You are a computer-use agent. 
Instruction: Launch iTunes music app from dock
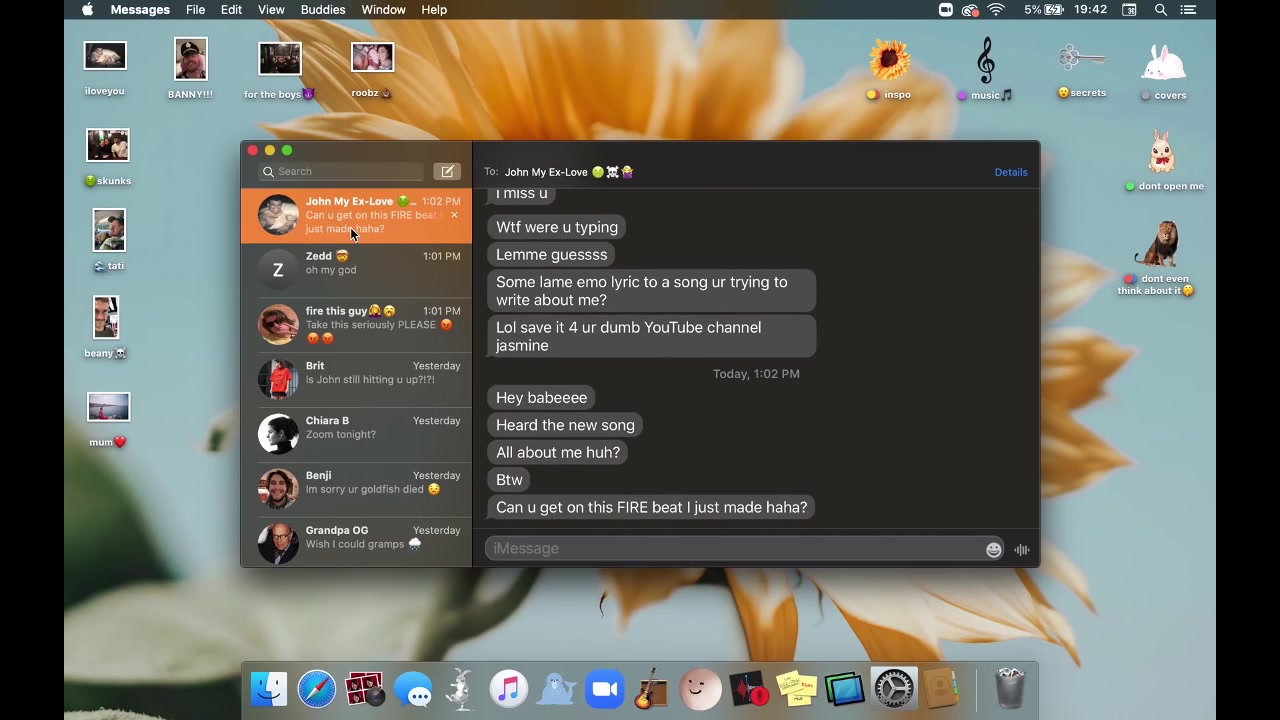tap(509, 689)
